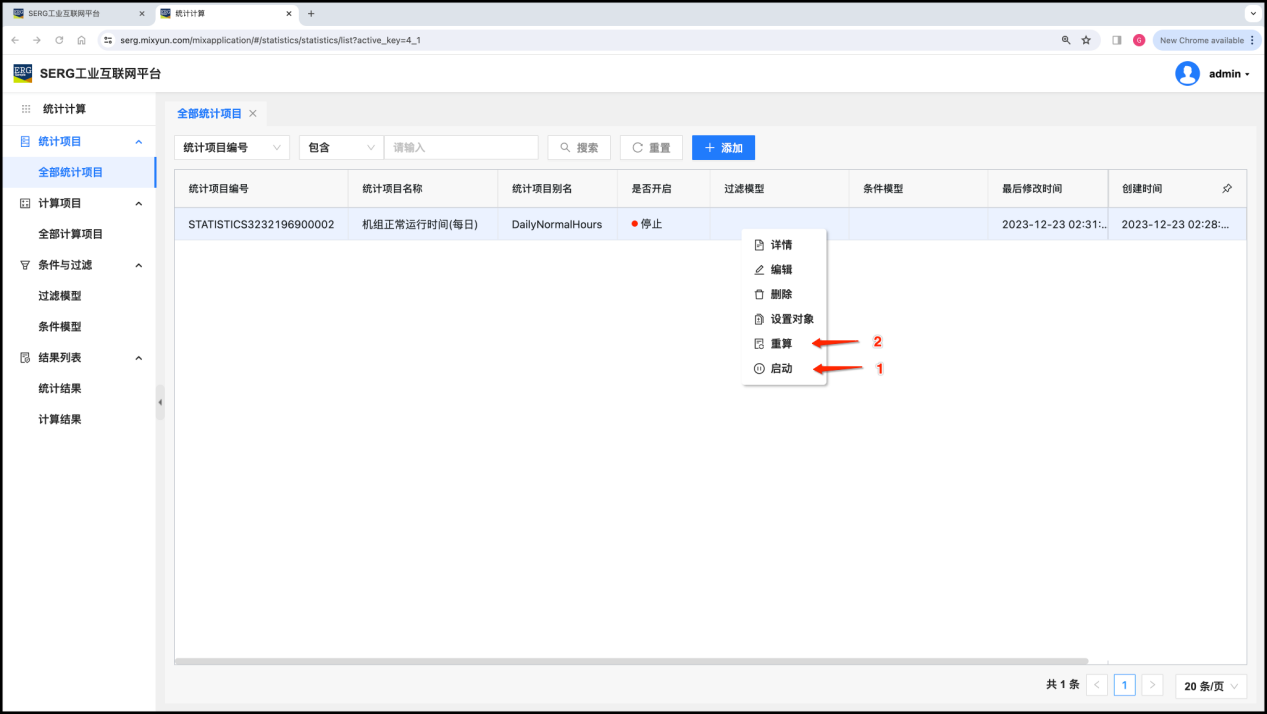Click the grid icon beside 统计计算

click(26, 109)
